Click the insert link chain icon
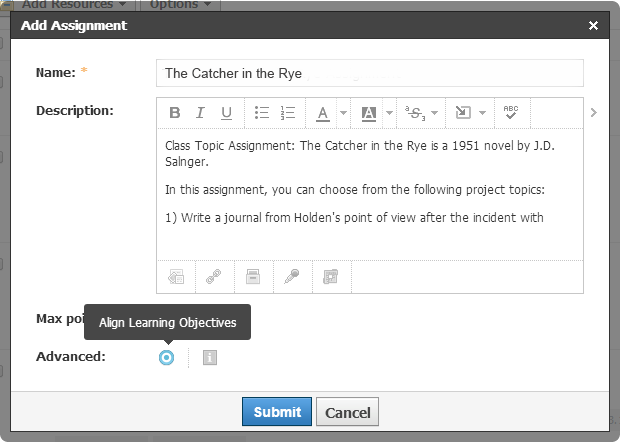620x442 pixels. (213, 275)
